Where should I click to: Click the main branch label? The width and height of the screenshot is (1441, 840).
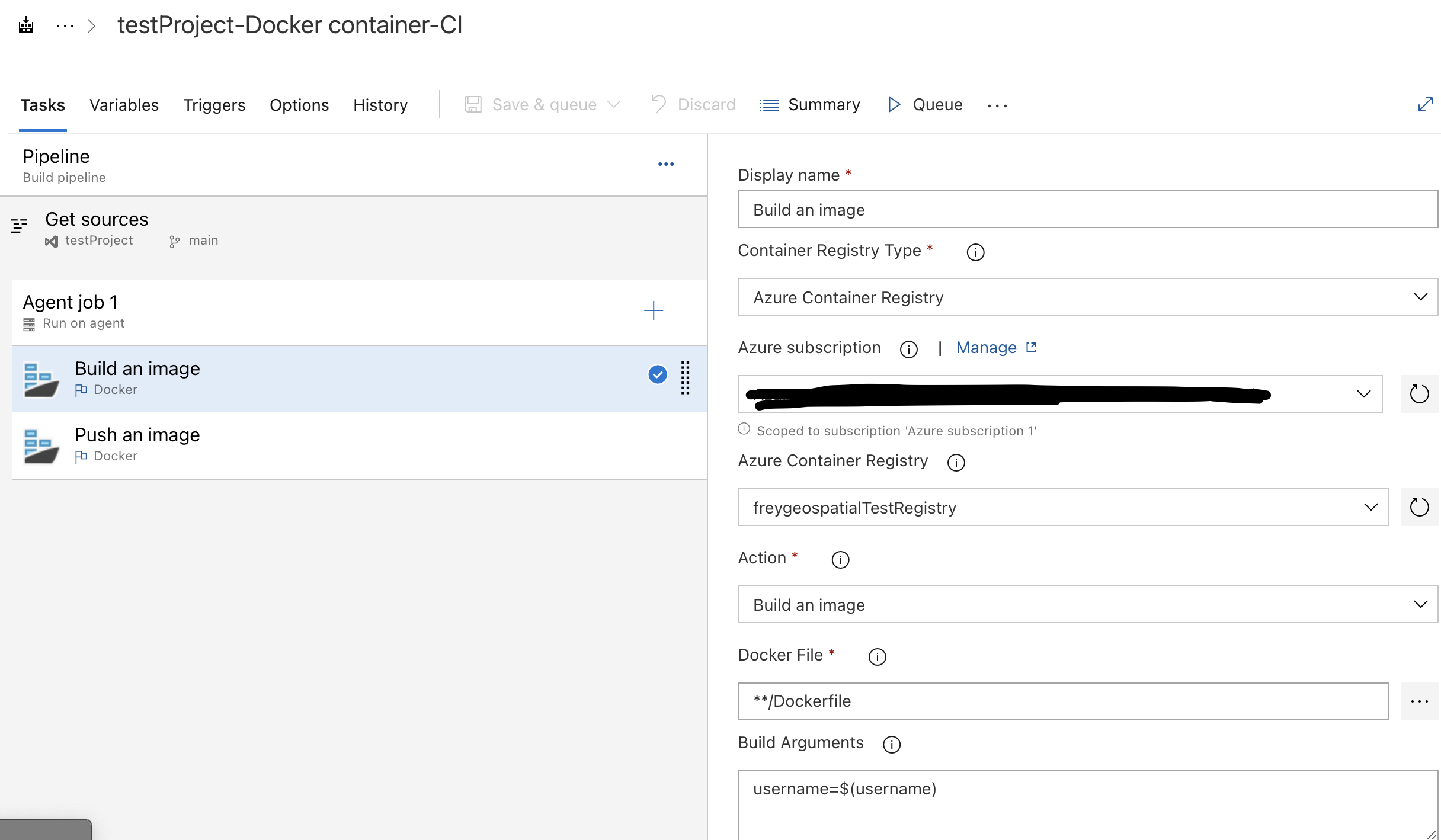pyautogui.click(x=203, y=241)
